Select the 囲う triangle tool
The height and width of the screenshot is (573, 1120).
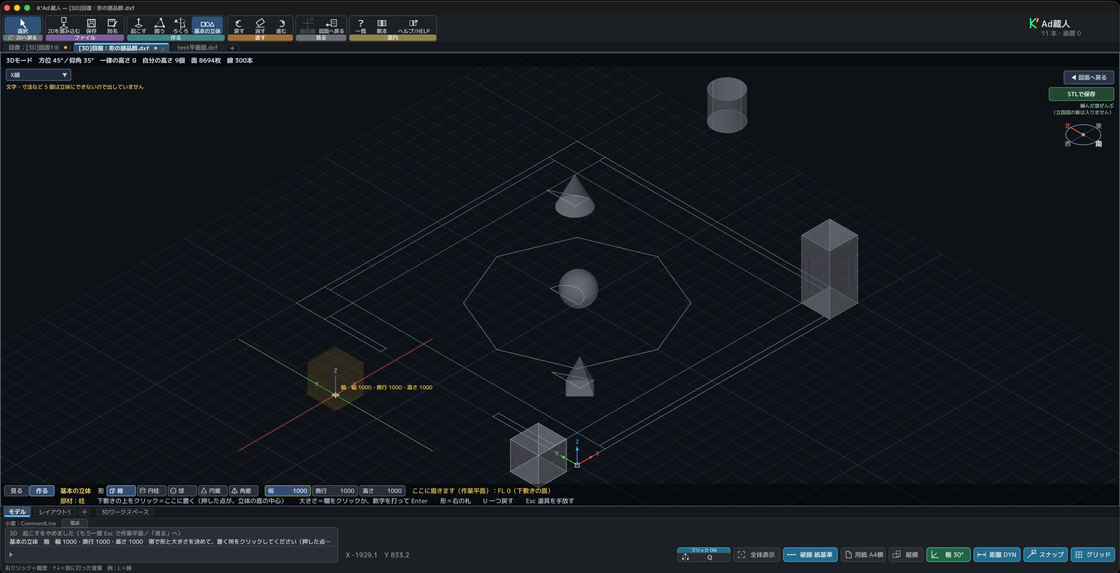click(x=160, y=26)
